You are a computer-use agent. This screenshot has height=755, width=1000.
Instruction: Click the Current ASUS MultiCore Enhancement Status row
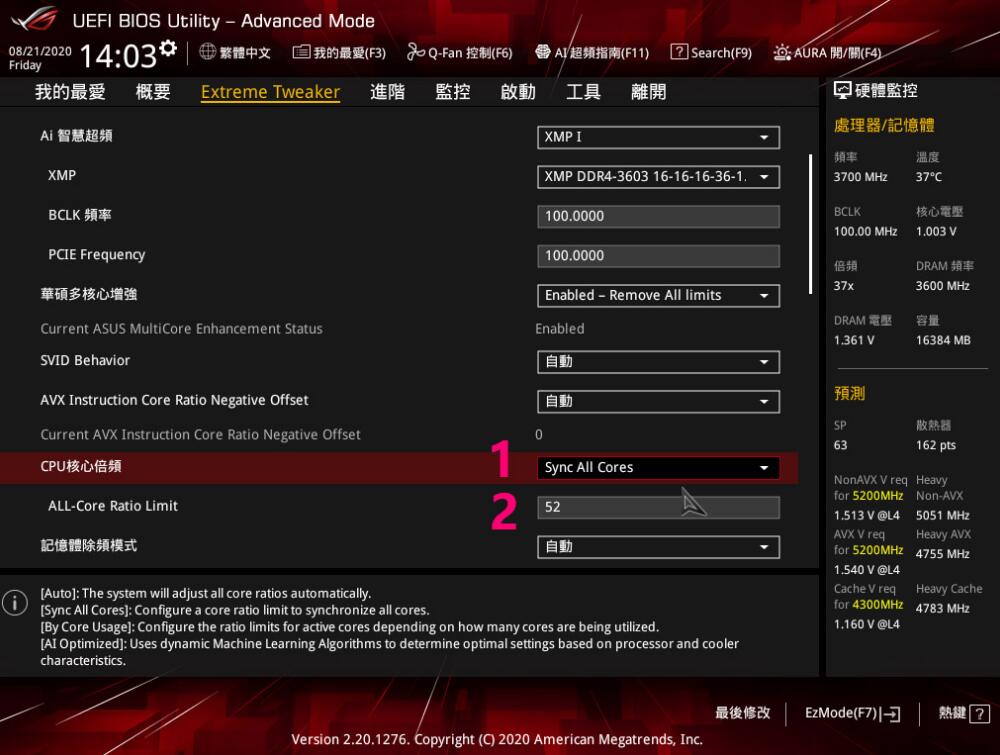399,328
